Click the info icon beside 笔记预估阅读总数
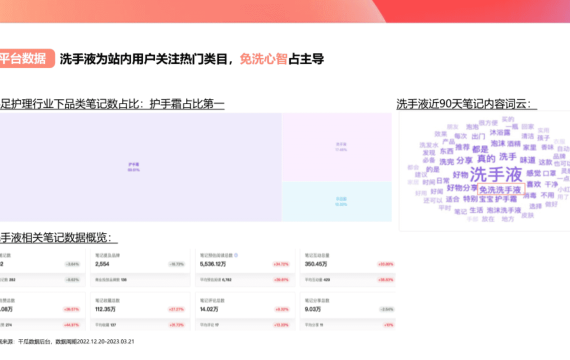Image resolution: width=570 pixels, height=360 pixels. pyautogui.click(x=236, y=255)
